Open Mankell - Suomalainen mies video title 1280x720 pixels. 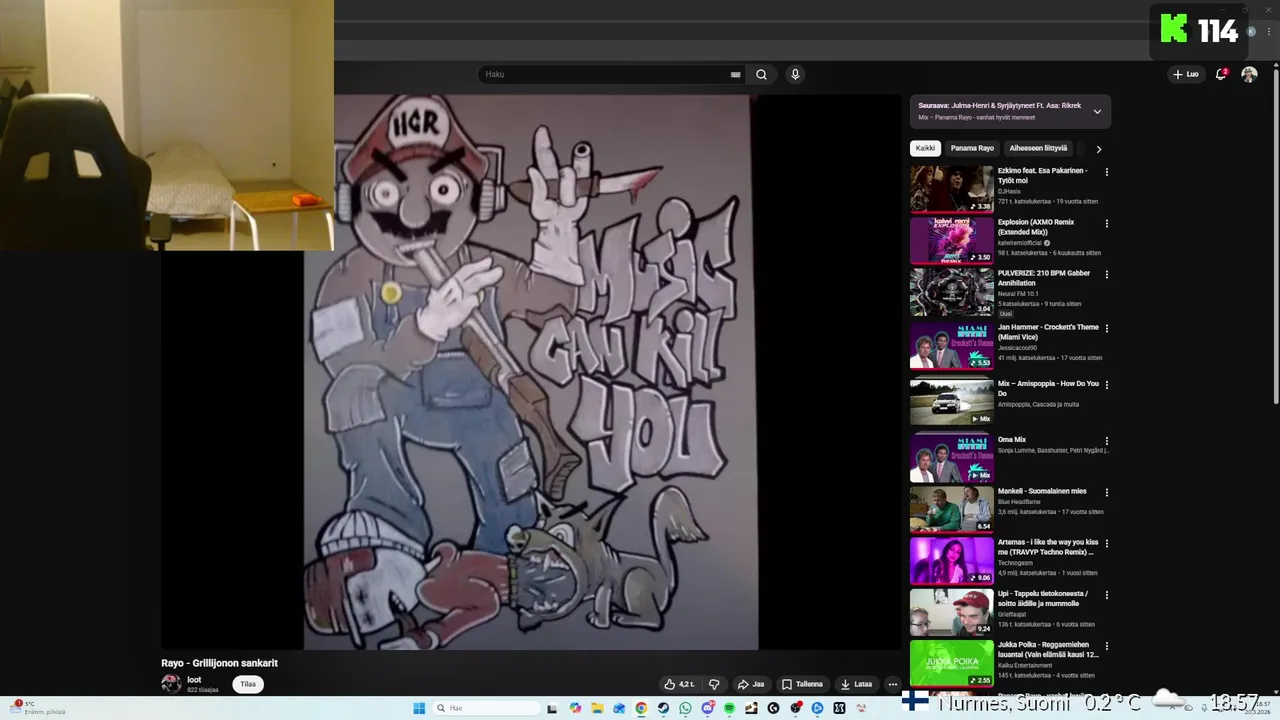1042,491
